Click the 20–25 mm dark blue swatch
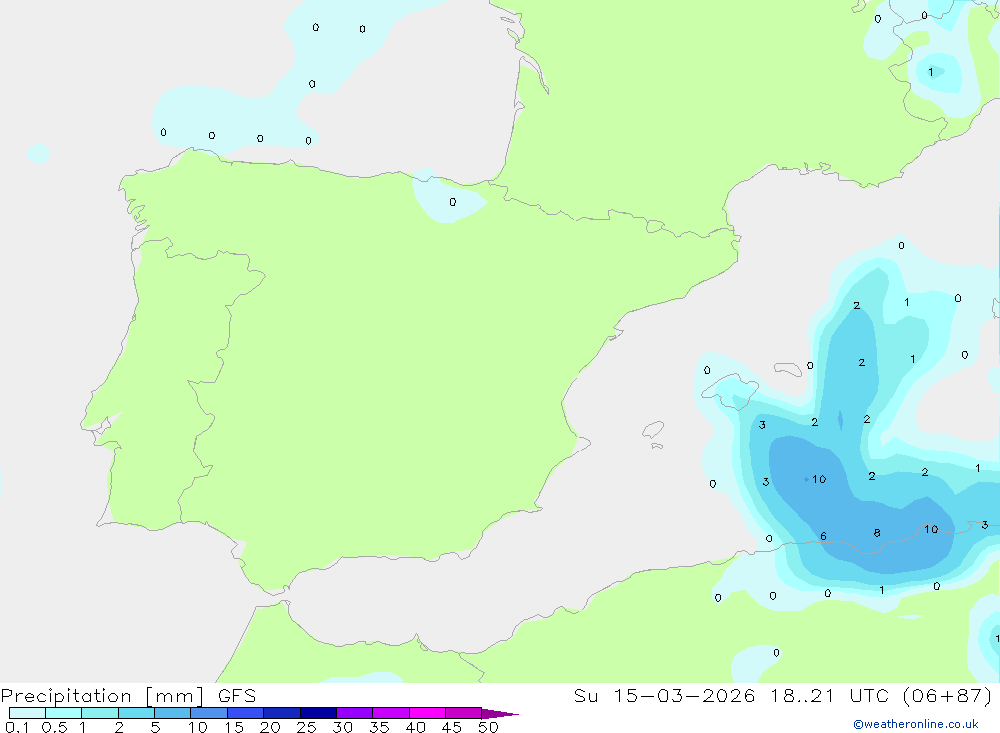The width and height of the screenshot is (1000, 733). [281, 713]
